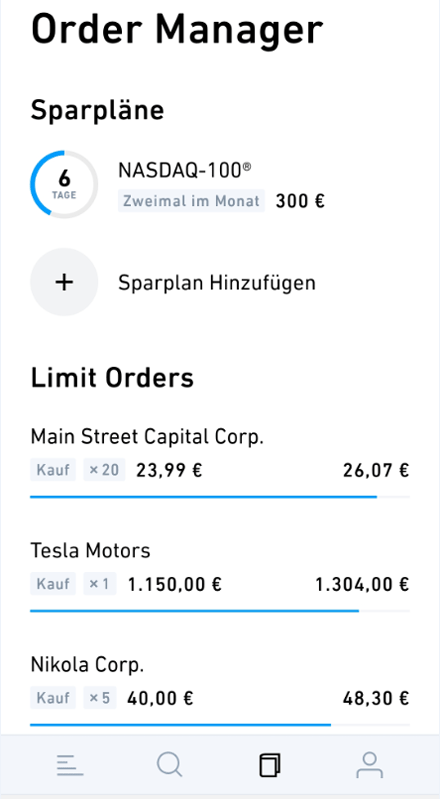Click Tesla Motors progress bar
The width and height of the screenshot is (440, 799).
coord(220,610)
